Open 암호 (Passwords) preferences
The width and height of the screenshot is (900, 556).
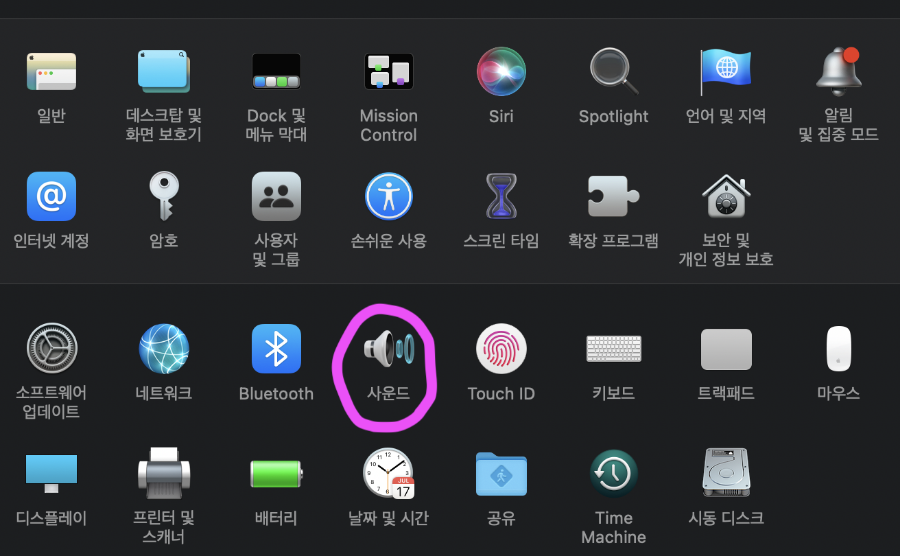pos(164,196)
